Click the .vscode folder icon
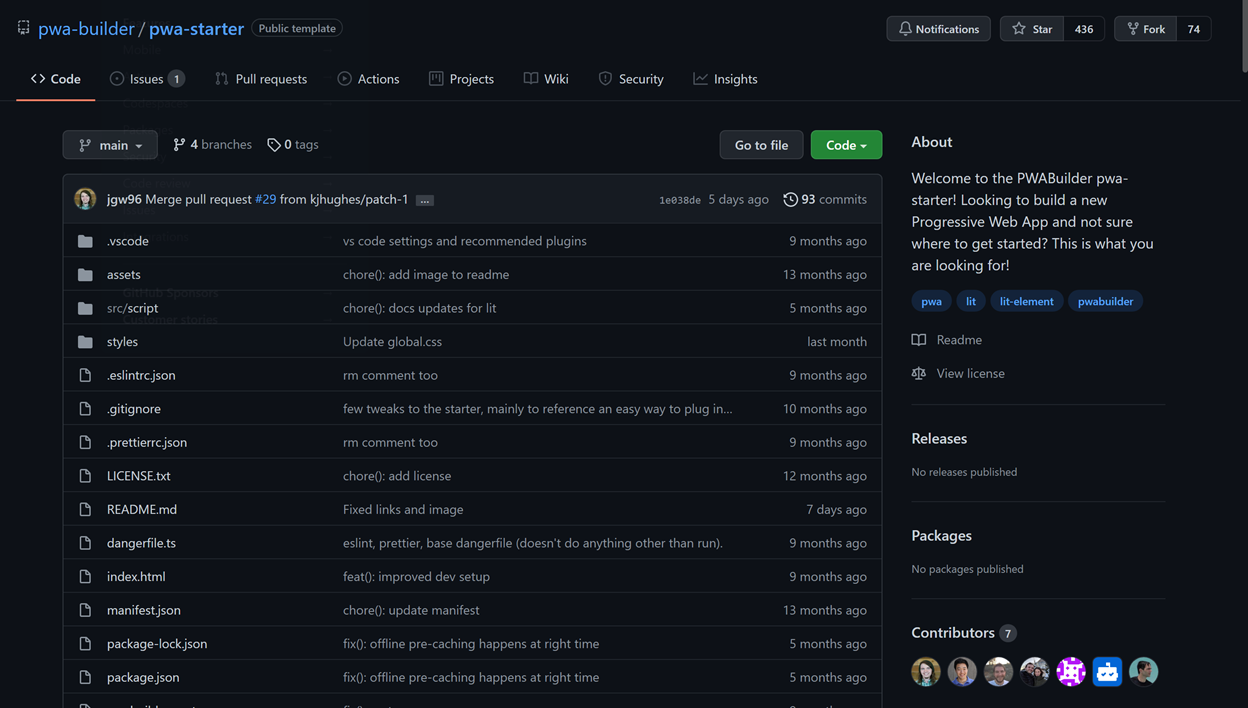Screen dimensions: 1248x708 pos(85,241)
